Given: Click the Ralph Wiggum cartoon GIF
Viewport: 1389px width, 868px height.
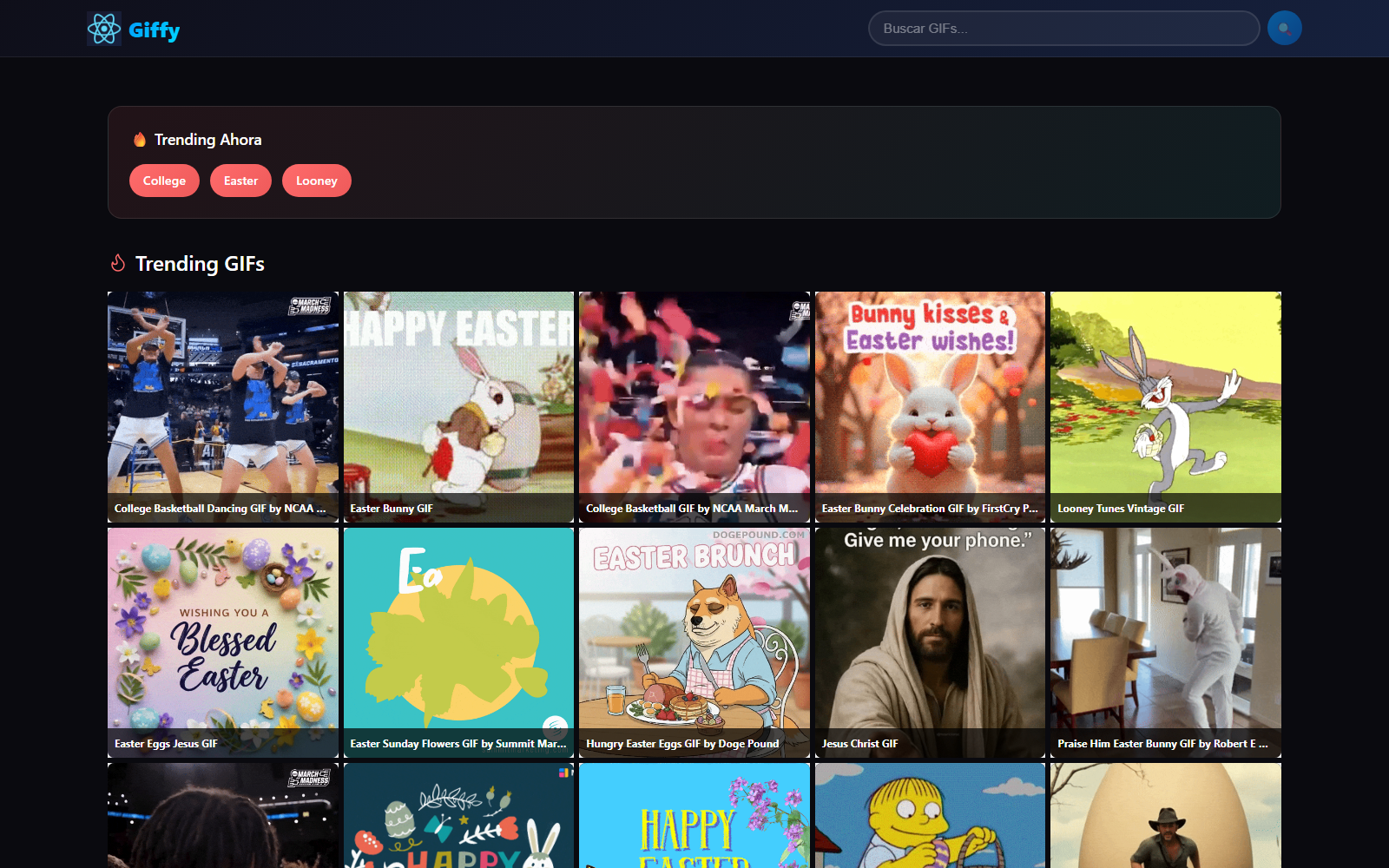Looking at the screenshot, I should click(x=930, y=816).
